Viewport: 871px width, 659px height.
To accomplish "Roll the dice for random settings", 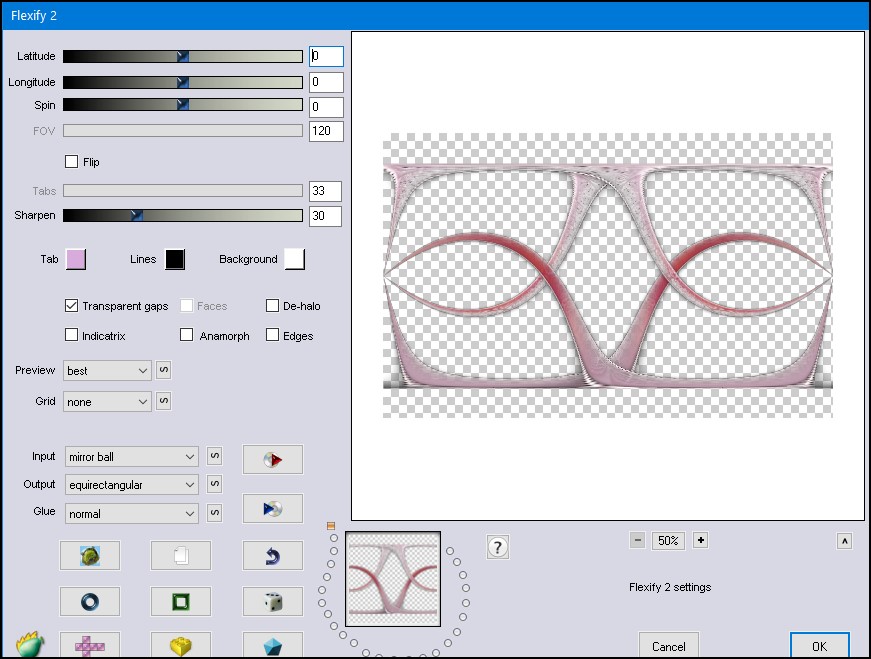I will [x=273, y=601].
